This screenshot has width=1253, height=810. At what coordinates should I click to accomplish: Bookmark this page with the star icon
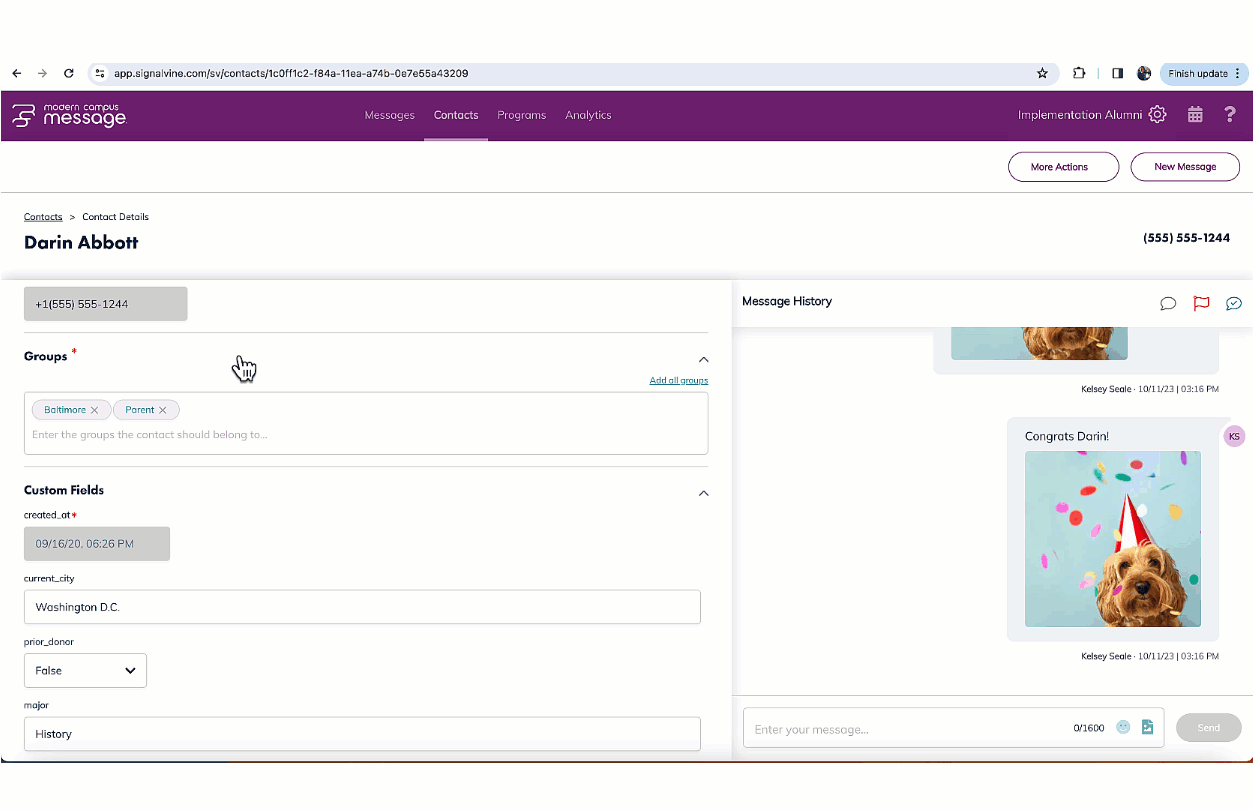pyautogui.click(x=1042, y=73)
